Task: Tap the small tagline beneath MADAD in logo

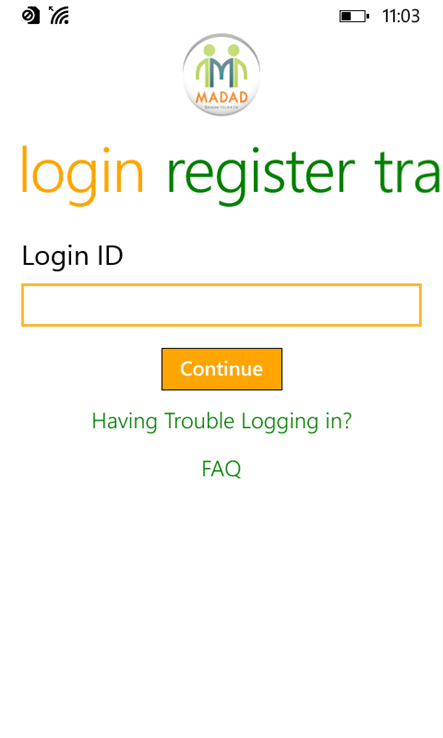Action: click(x=221, y=108)
